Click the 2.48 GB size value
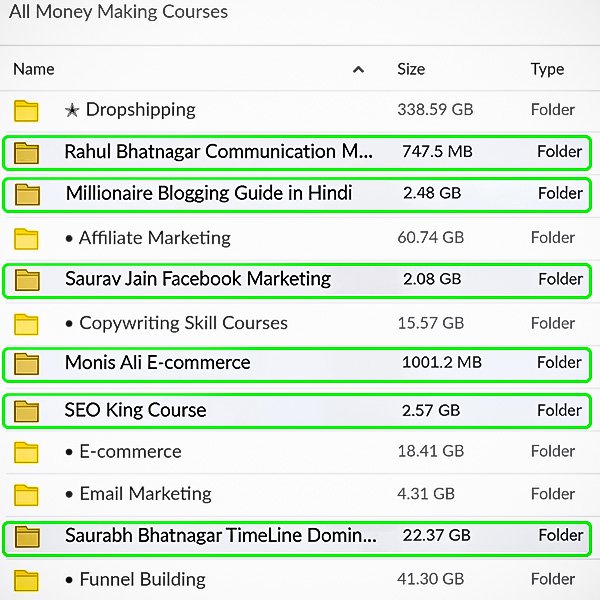 pos(432,193)
